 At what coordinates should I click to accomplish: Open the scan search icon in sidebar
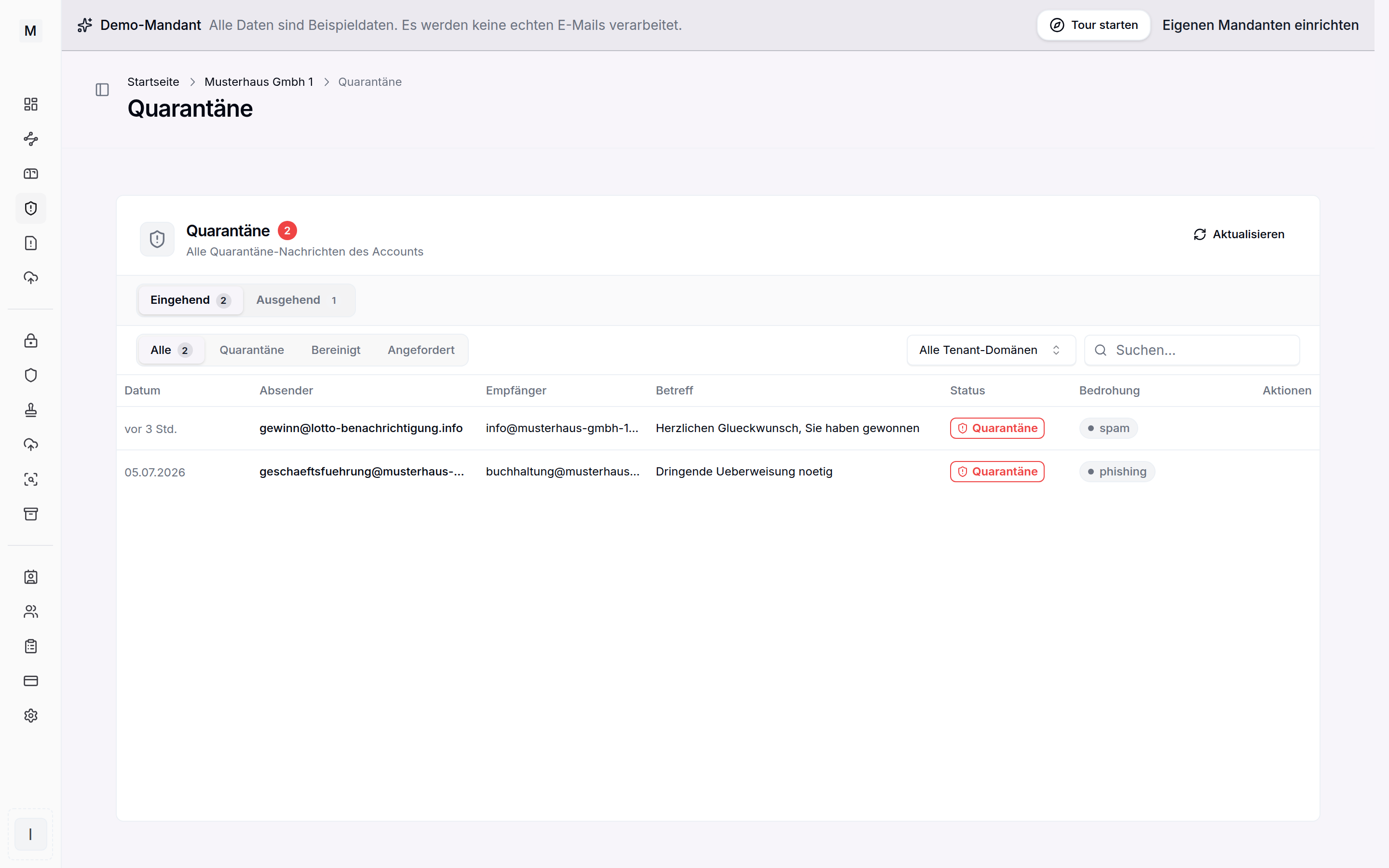[x=30, y=479]
